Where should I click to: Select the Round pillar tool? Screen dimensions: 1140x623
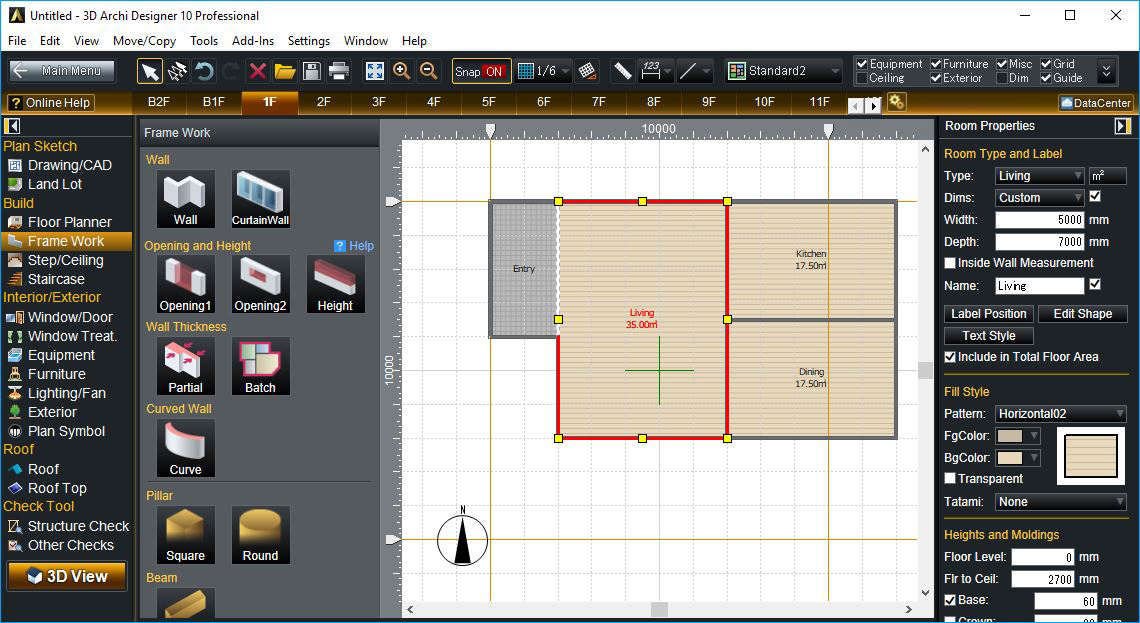(x=260, y=534)
